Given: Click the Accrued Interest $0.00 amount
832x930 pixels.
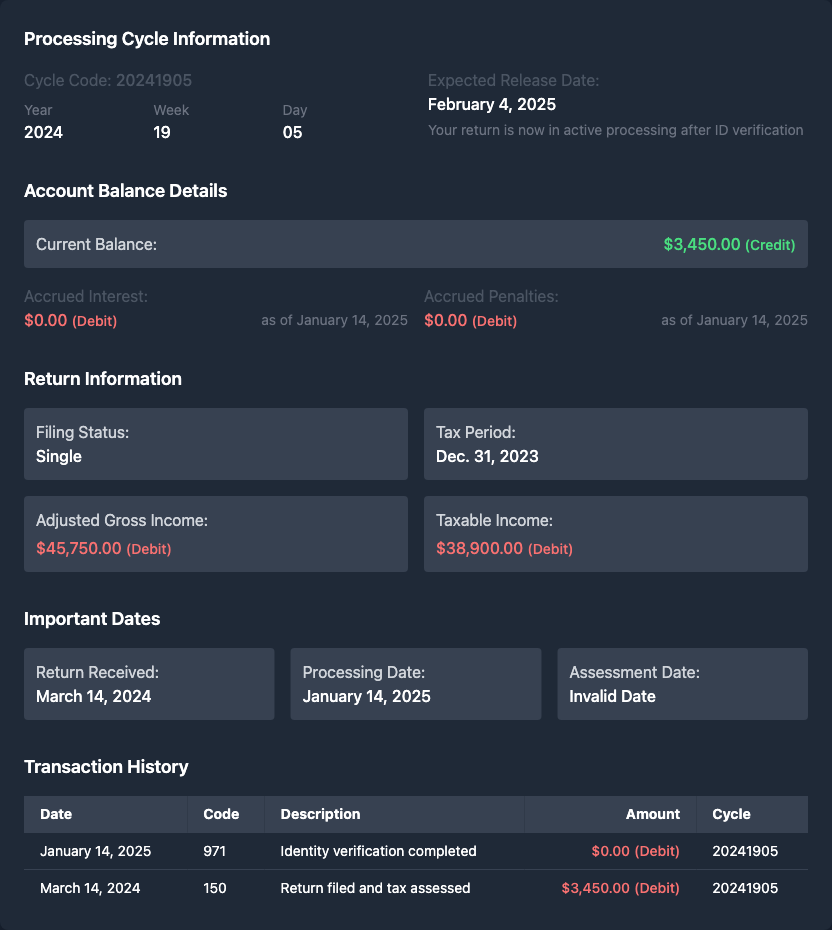Looking at the screenshot, I should (46, 321).
